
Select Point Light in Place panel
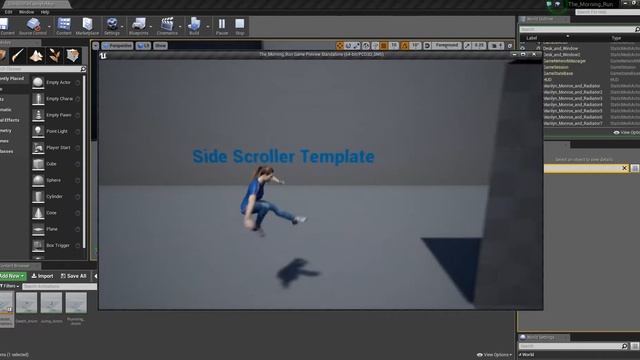coord(56,131)
